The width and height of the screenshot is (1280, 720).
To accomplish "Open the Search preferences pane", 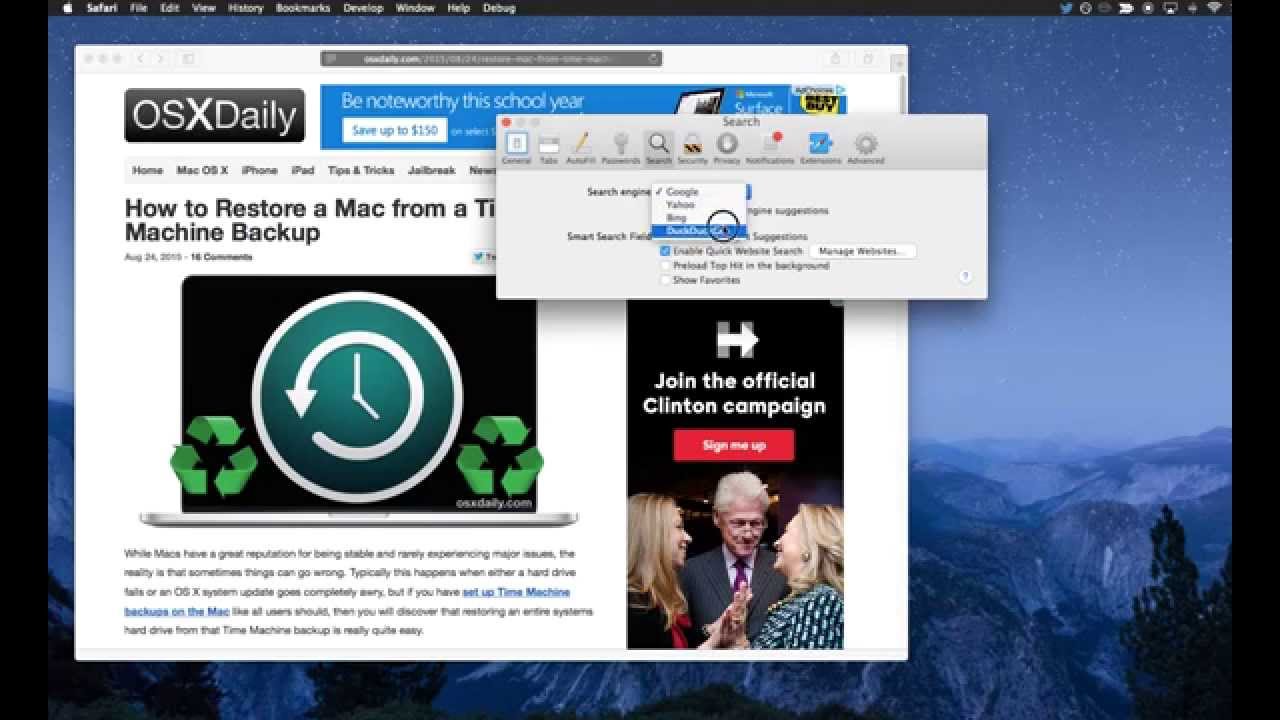I will point(658,148).
